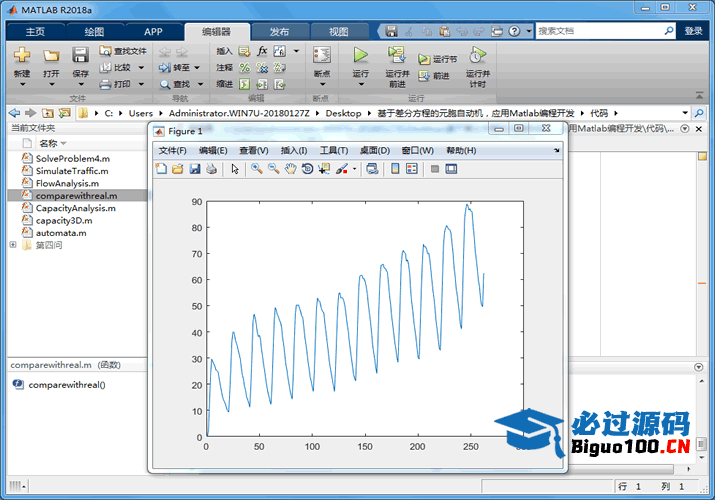
Task: Click Desktop in the address path
Action: click(343, 113)
